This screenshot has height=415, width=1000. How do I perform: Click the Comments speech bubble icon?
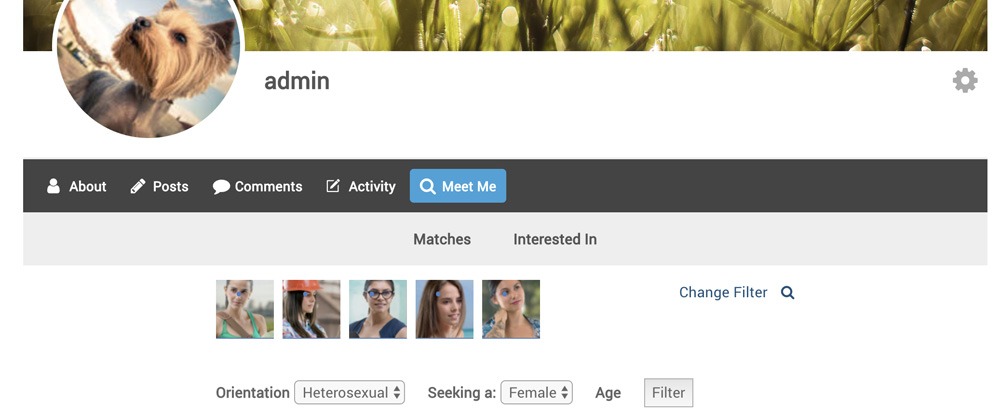click(x=221, y=187)
